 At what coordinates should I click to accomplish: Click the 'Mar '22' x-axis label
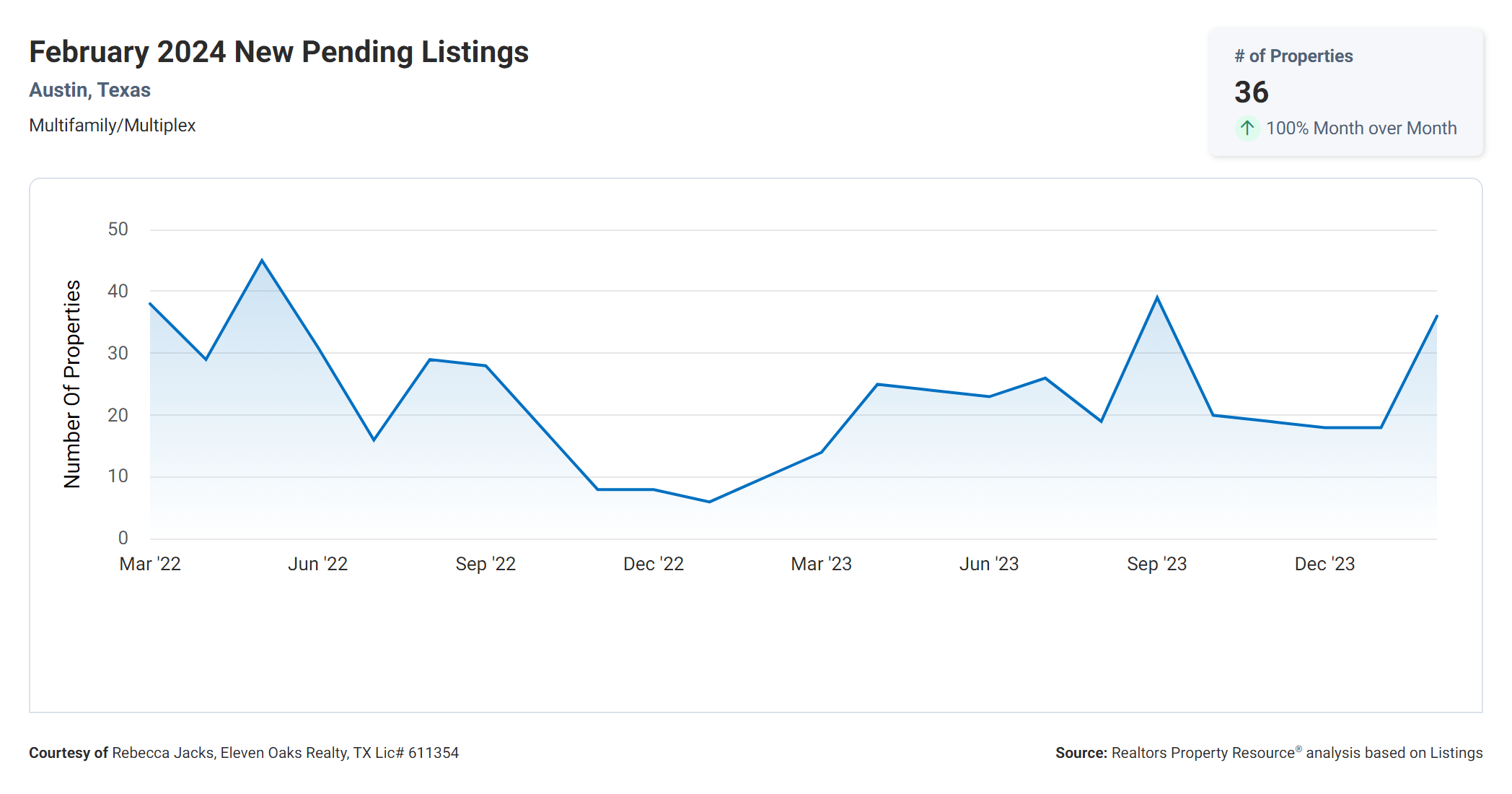[x=150, y=564]
